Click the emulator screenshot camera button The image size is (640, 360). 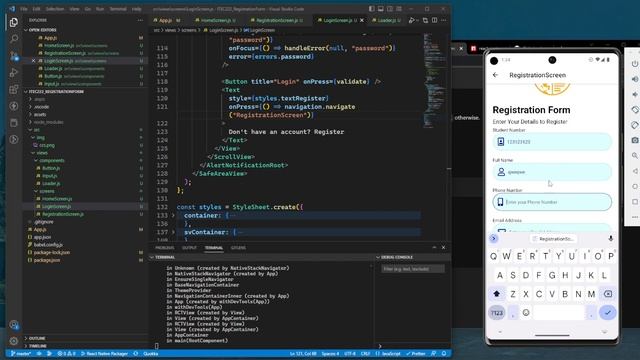(635, 140)
